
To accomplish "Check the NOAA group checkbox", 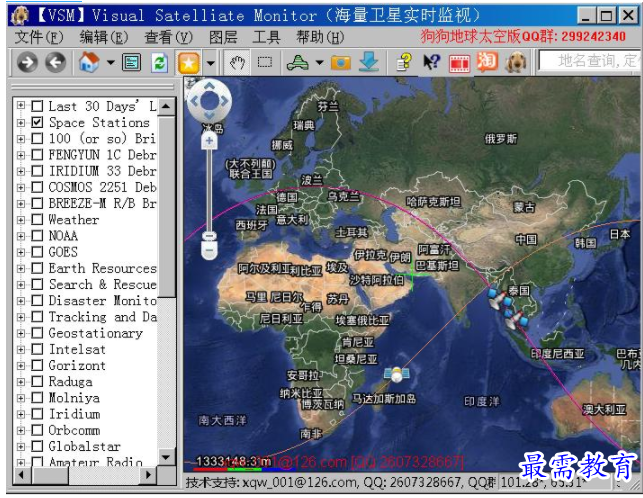I will coord(37,235).
